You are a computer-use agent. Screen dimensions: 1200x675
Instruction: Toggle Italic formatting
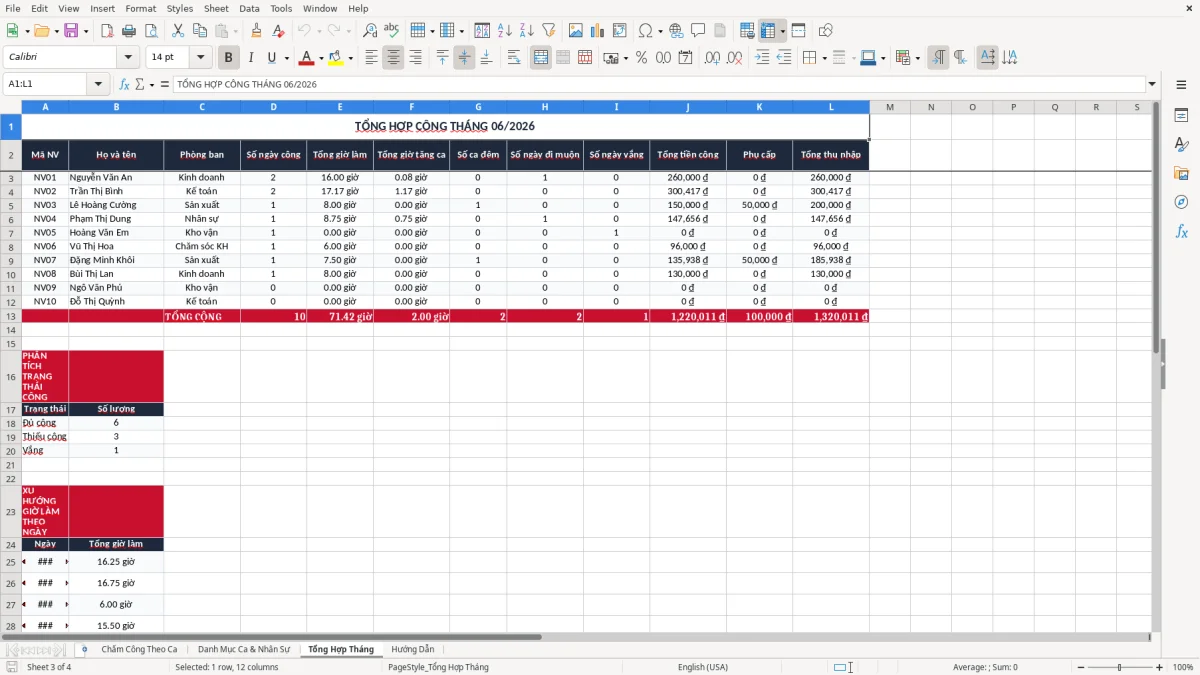(x=250, y=58)
